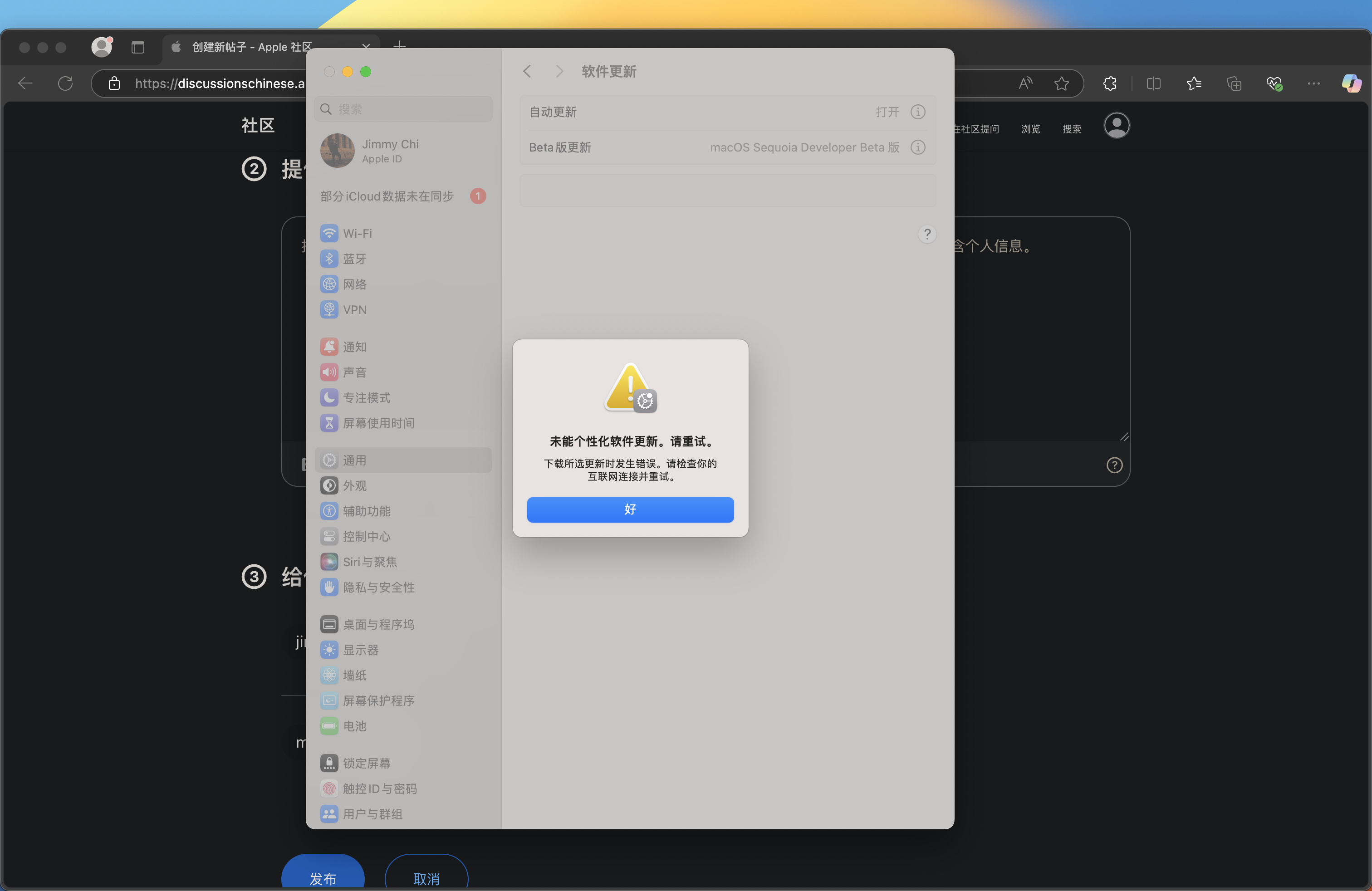Open info for Beta 版更新 row
1372x891 pixels.
918,147
